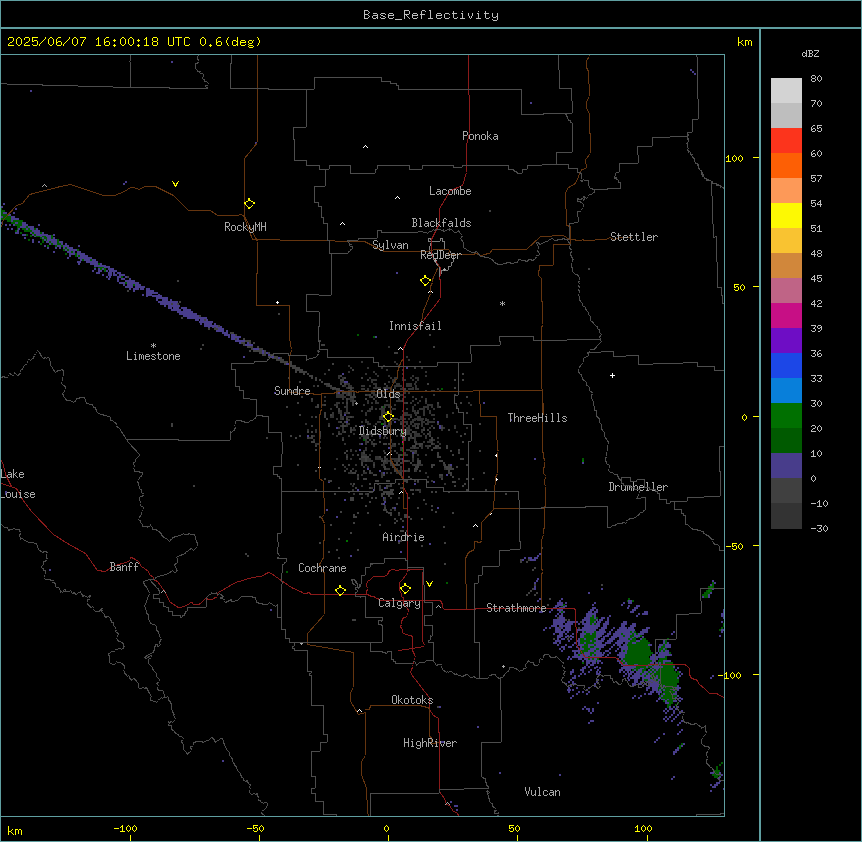The height and width of the screenshot is (842, 862).
Task: Click the Airdrie city label
Action: click(404, 537)
